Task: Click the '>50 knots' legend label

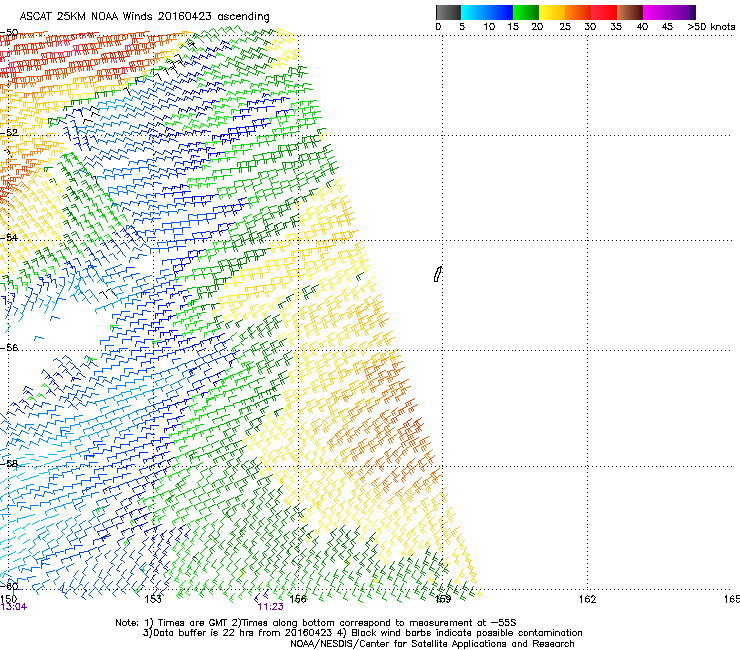Action: click(711, 27)
